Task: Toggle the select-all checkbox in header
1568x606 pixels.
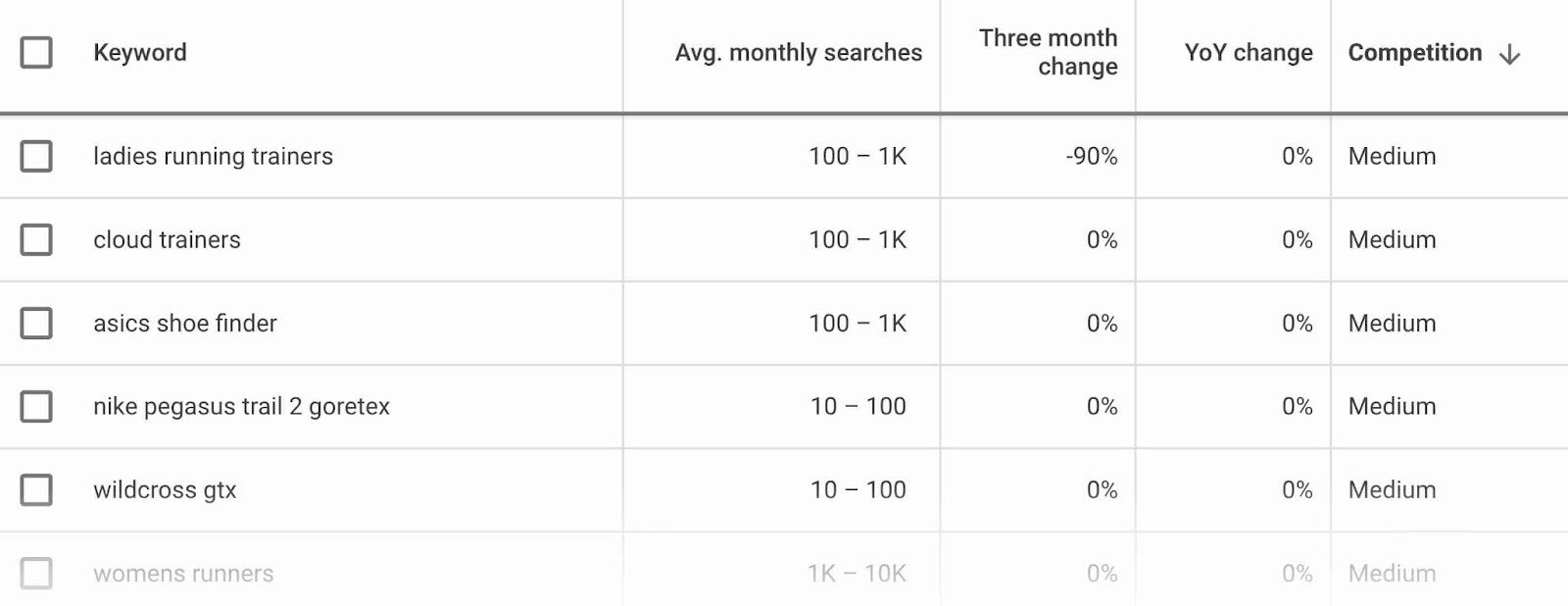Action: [36, 53]
